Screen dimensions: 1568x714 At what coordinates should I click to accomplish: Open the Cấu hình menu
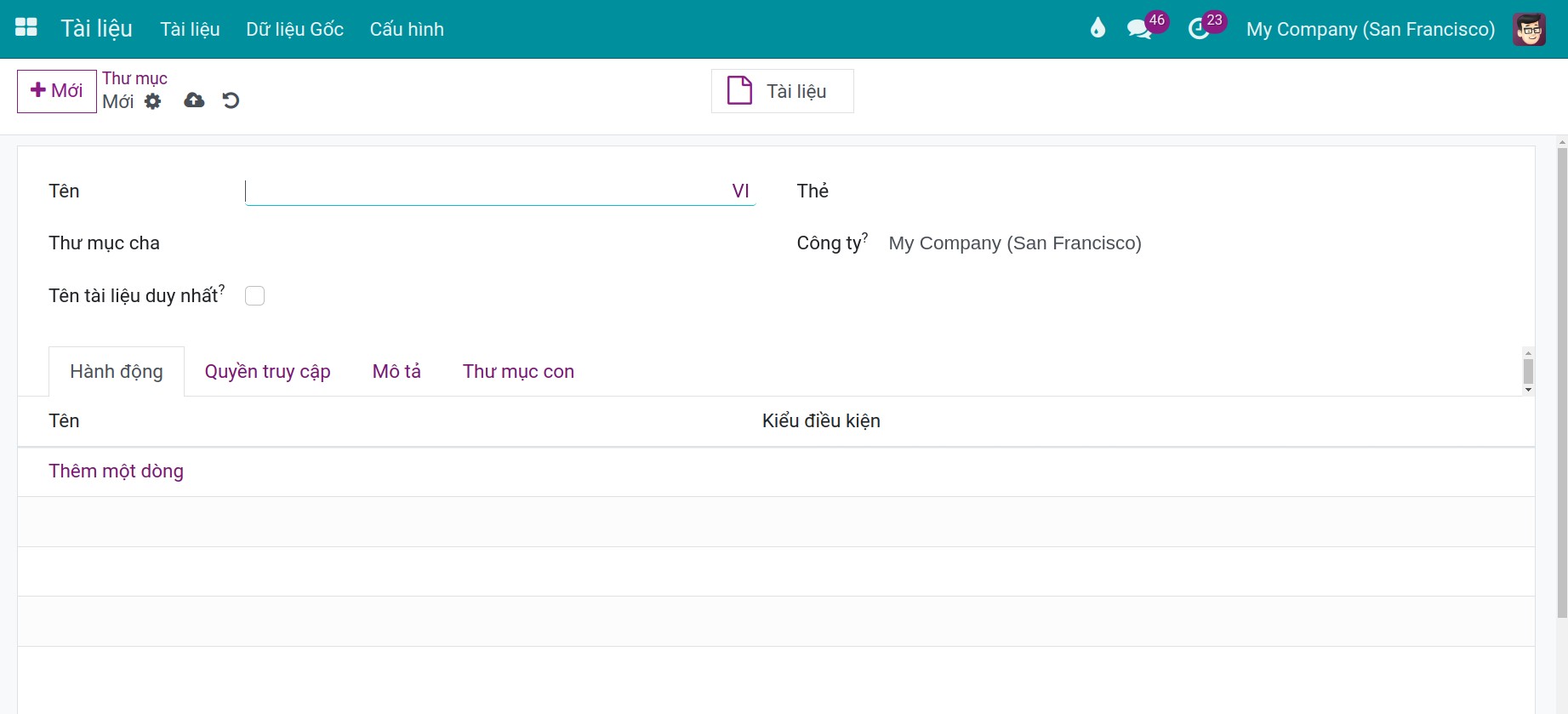(407, 29)
